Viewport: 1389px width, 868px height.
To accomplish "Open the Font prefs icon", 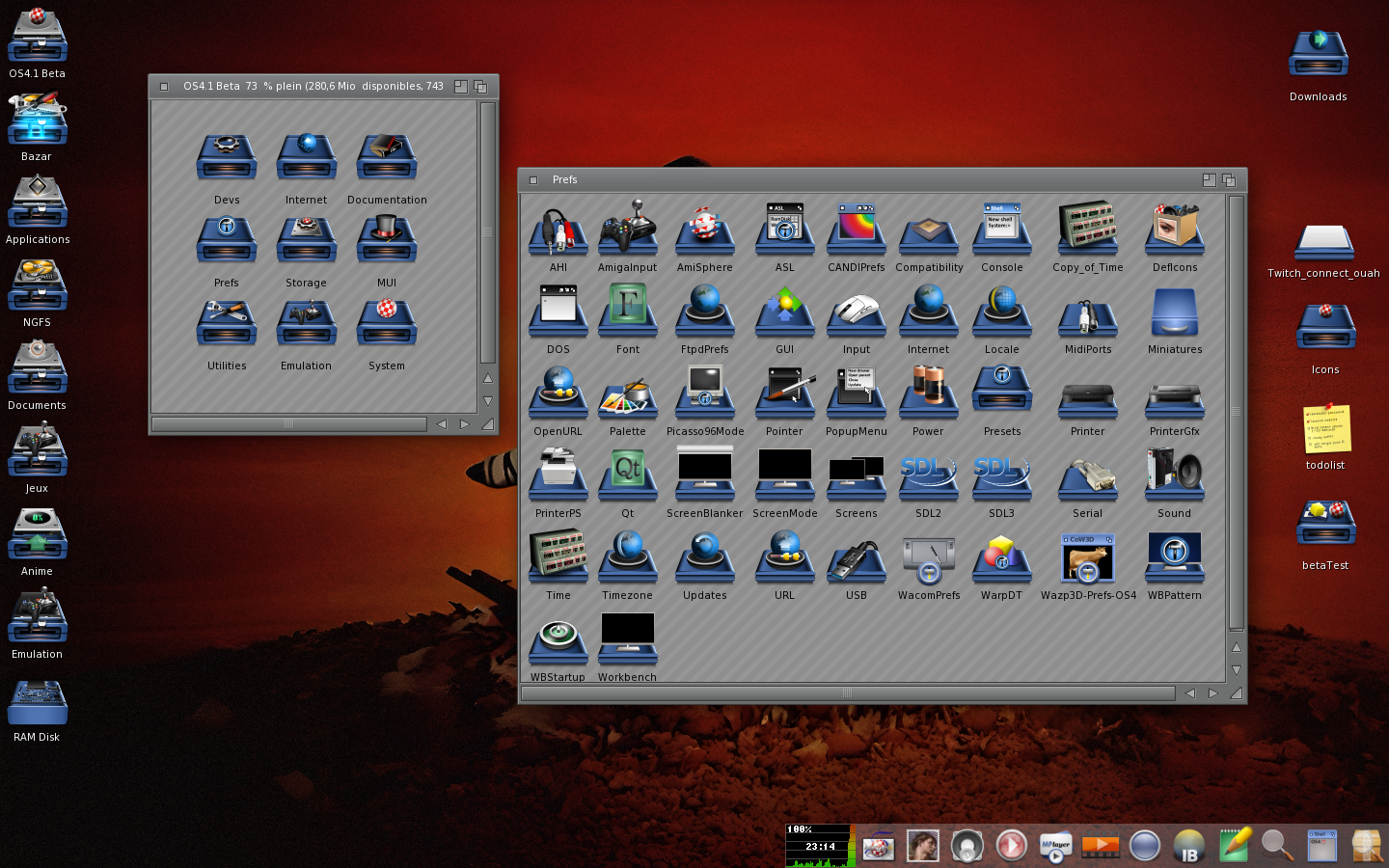I will 627,311.
